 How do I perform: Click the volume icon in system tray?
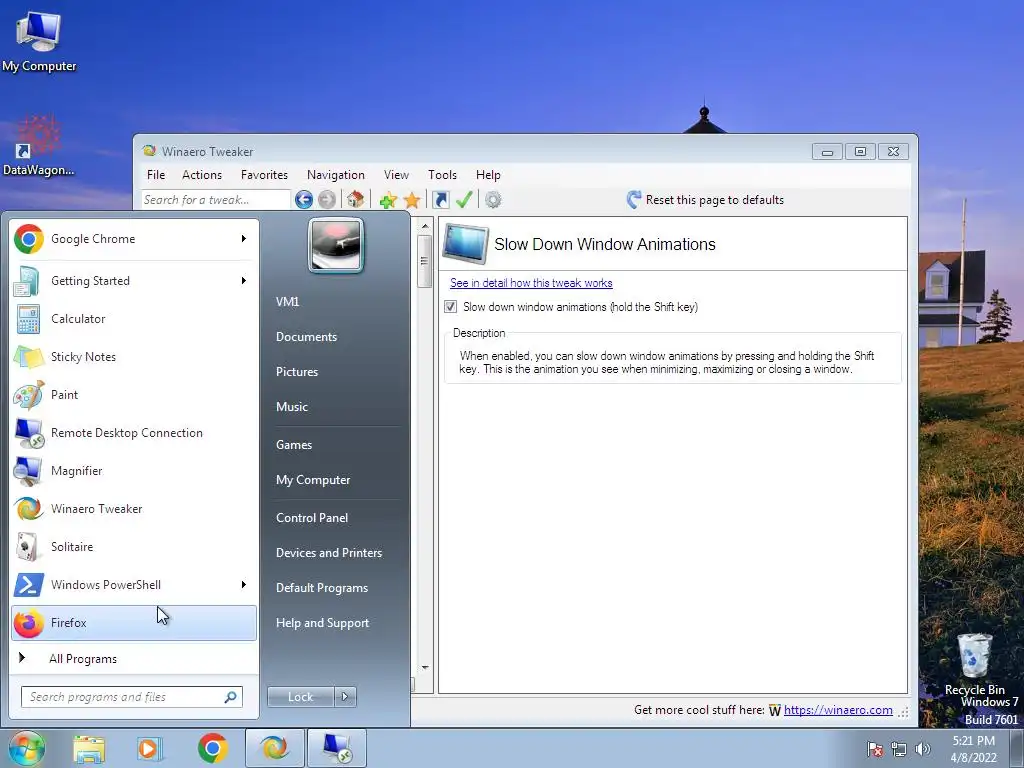pos(923,749)
